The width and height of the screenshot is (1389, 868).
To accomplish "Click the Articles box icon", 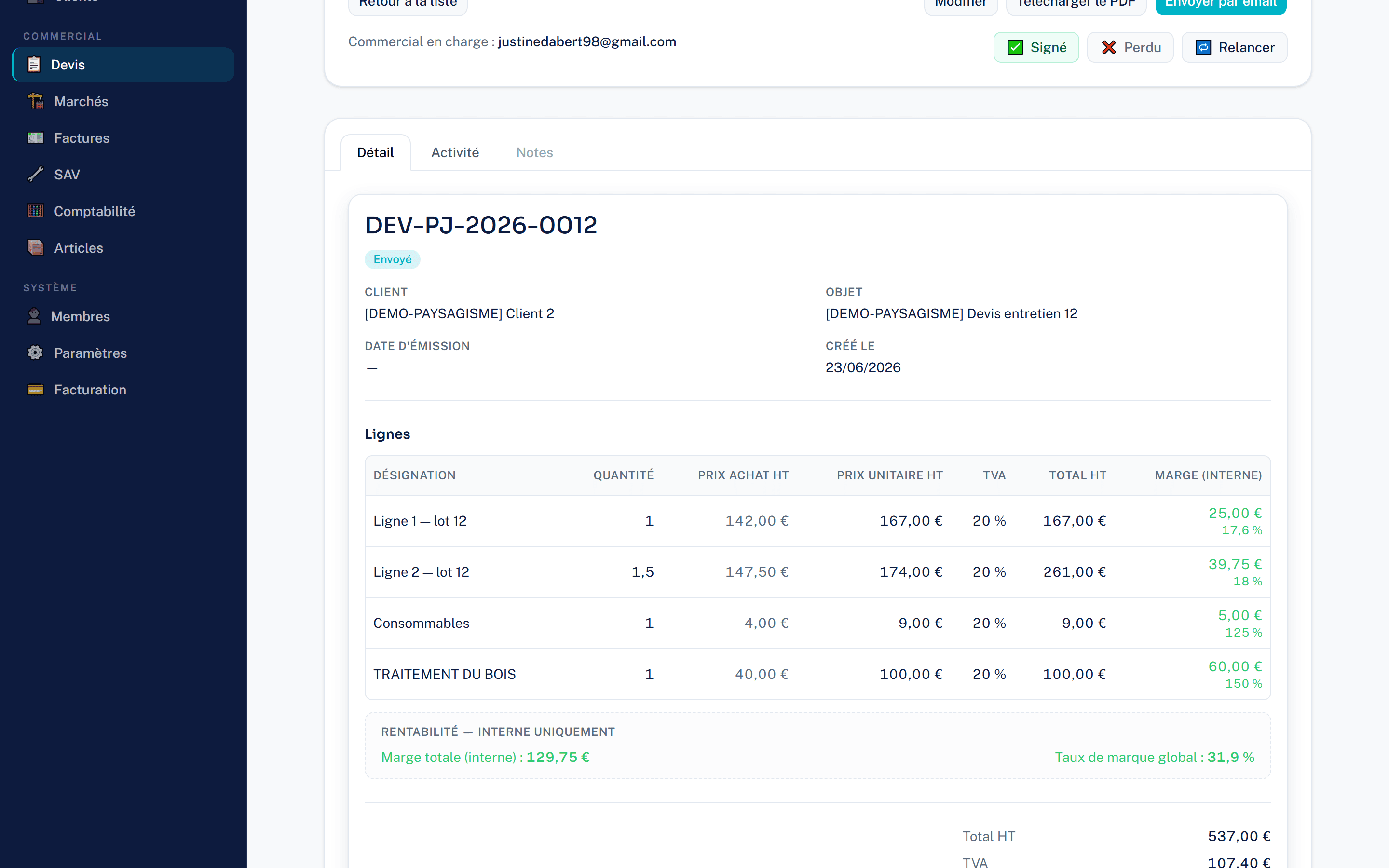I will (x=36, y=248).
